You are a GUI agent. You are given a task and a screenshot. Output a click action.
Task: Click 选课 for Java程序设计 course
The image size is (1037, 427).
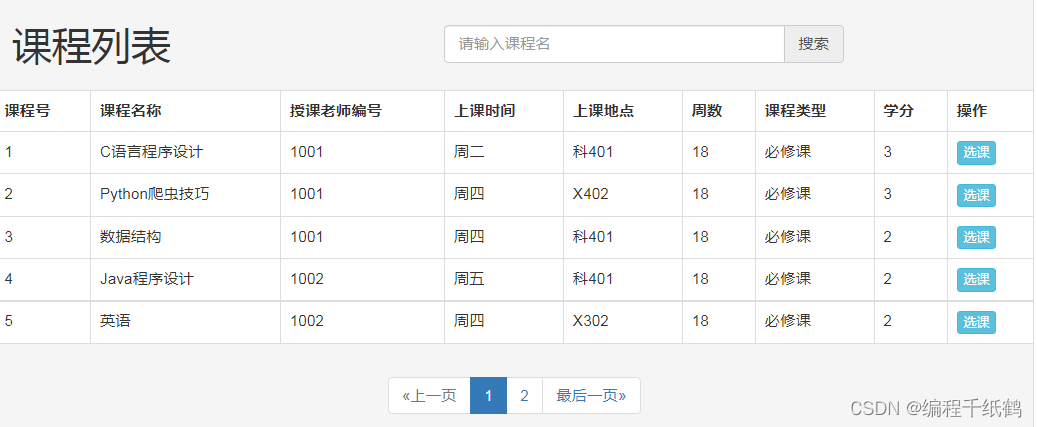(x=976, y=280)
